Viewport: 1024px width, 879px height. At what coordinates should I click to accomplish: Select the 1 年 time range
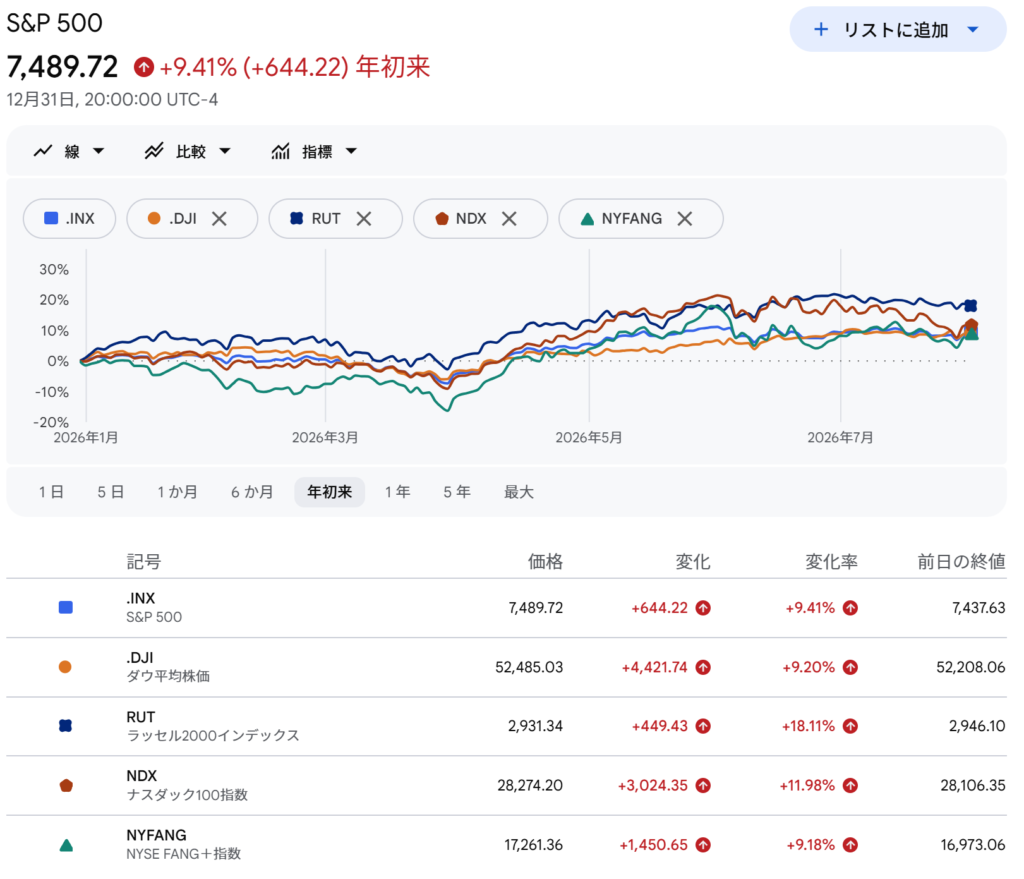click(x=397, y=492)
